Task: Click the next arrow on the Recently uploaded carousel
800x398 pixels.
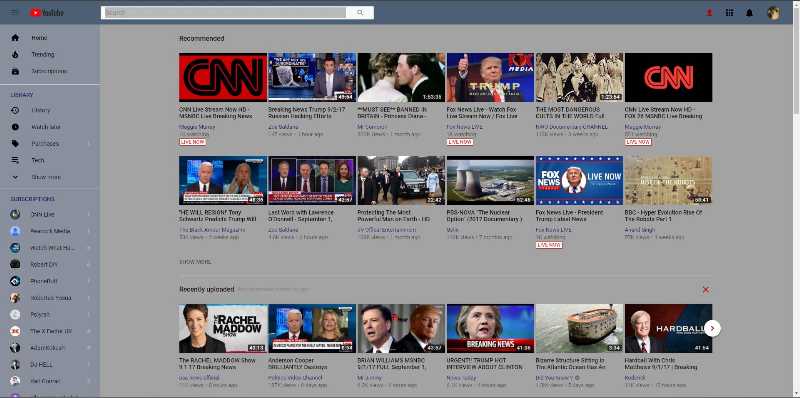Action: pos(712,329)
